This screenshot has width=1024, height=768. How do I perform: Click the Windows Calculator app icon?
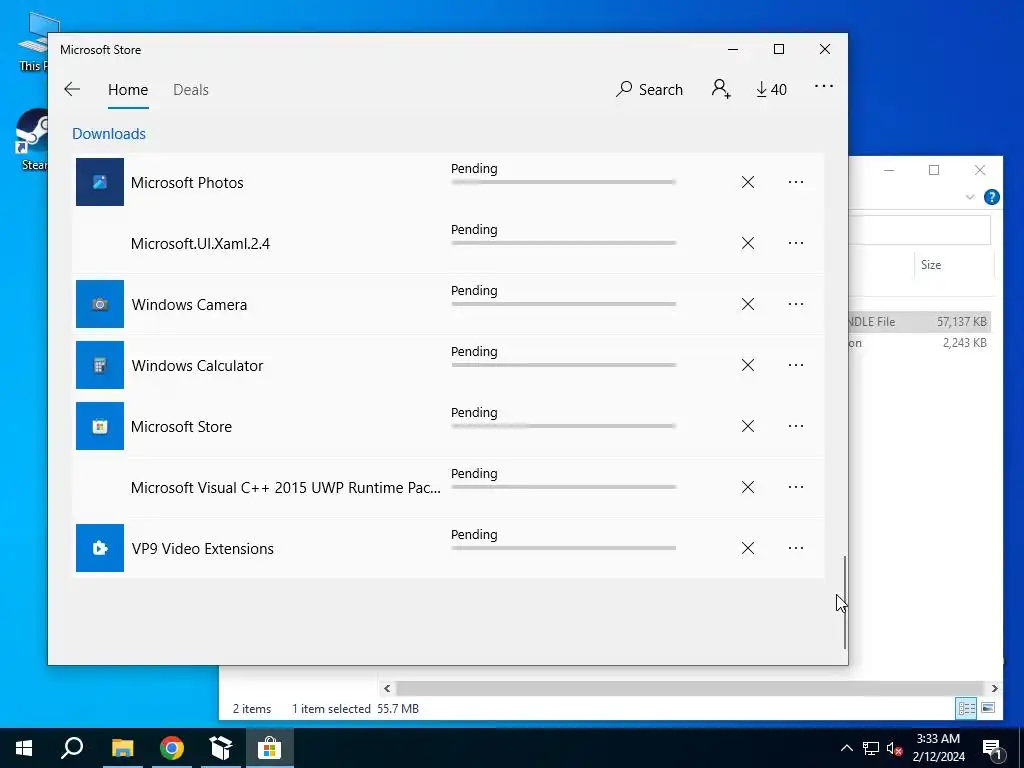pos(100,365)
